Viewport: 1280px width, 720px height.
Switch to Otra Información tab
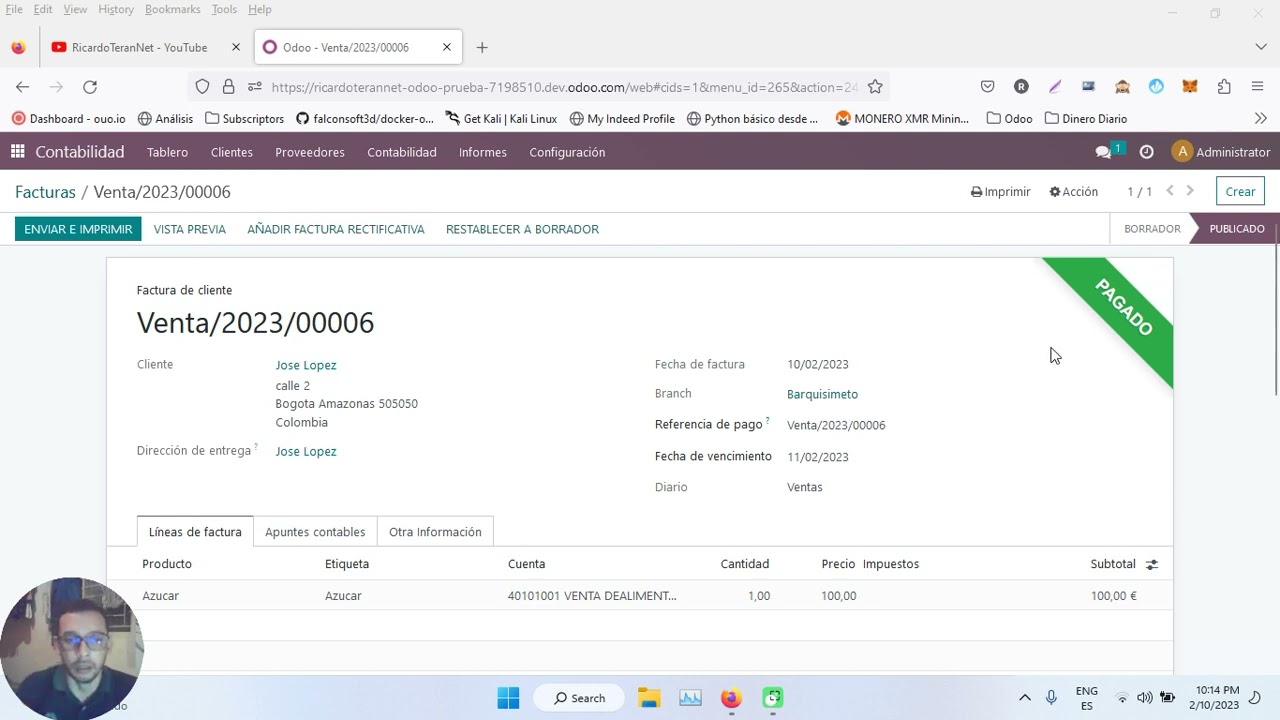click(435, 532)
